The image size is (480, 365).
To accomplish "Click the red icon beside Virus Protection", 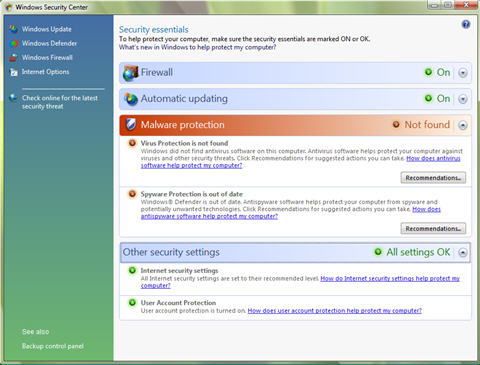I will pyautogui.click(x=132, y=143).
